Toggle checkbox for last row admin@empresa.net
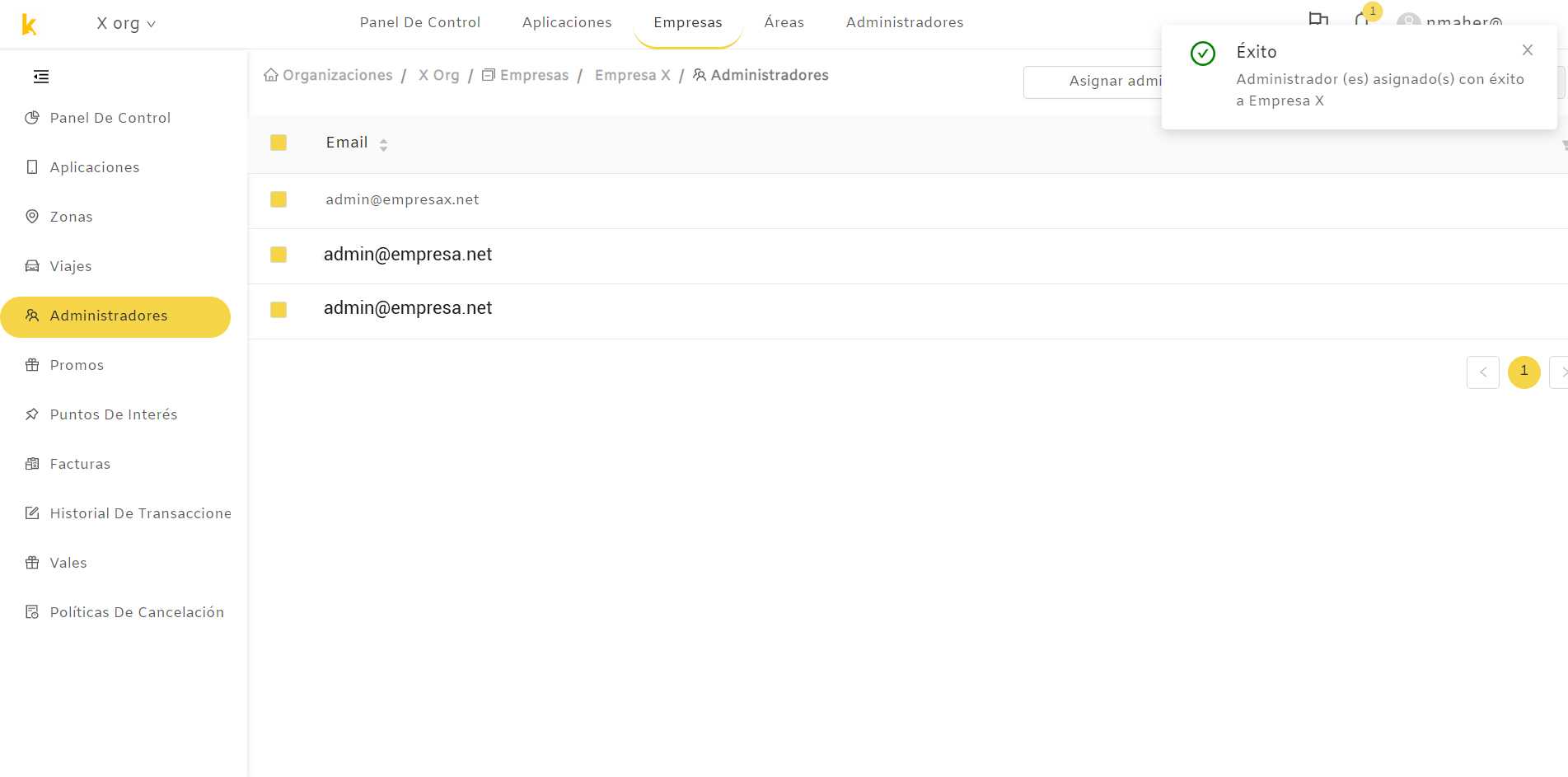Viewport: 1568px width, 777px height. click(x=278, y=310)
